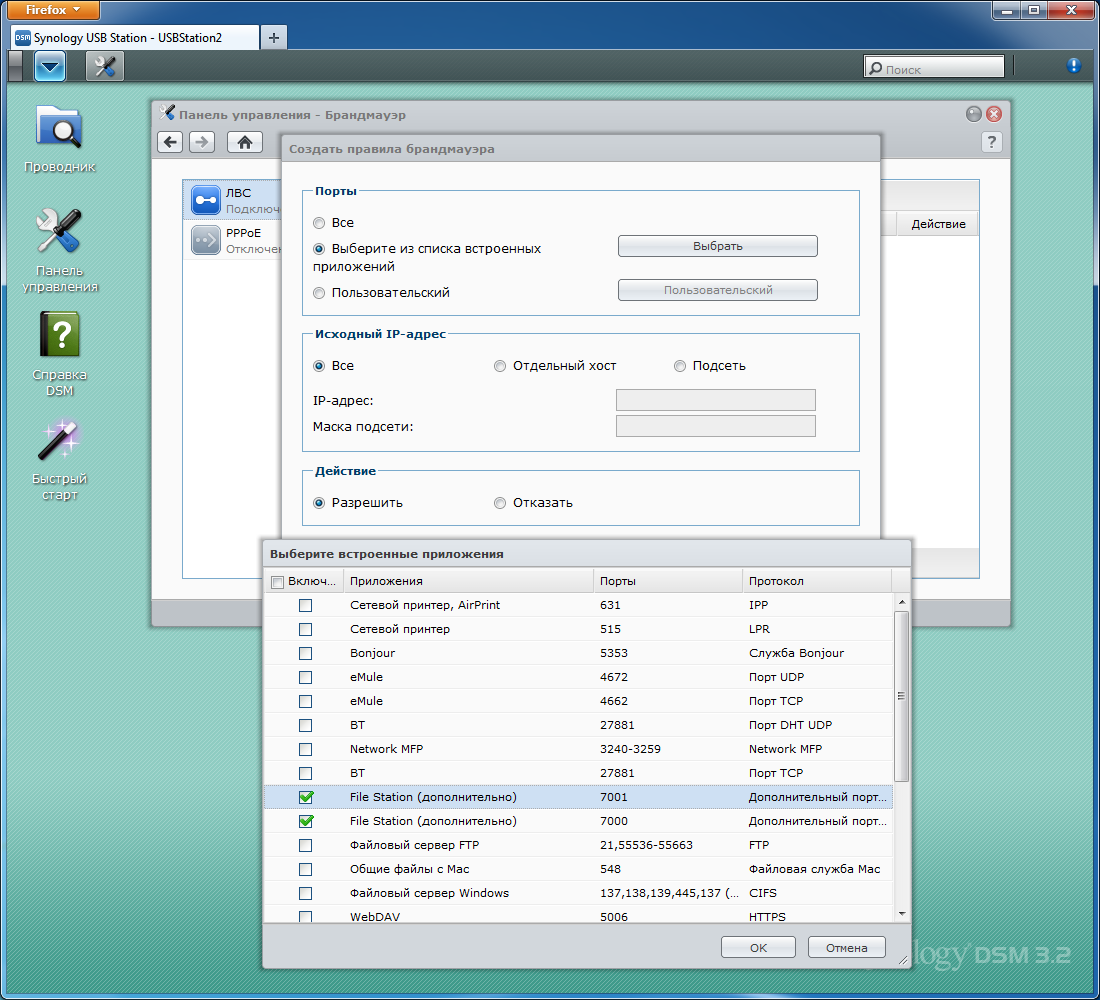The image size is (1100, 1000).
Task: Cancel with Отмена button
Action: point(846,948)
